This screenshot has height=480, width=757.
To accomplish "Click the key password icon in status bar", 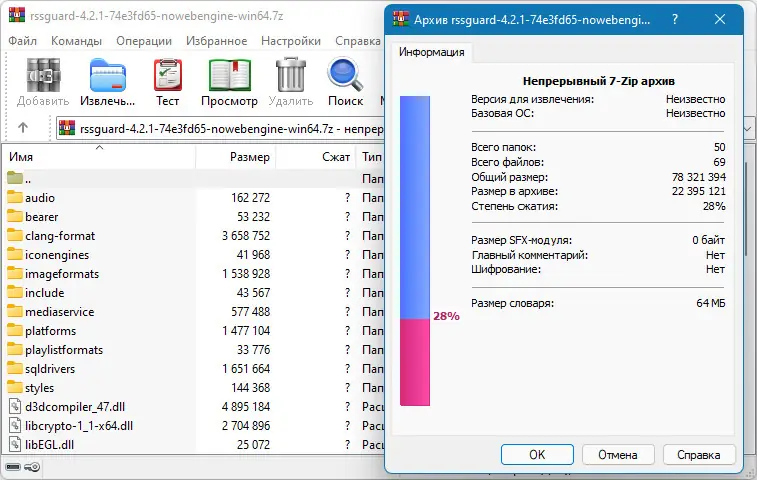I will click(x=32, y=467).
